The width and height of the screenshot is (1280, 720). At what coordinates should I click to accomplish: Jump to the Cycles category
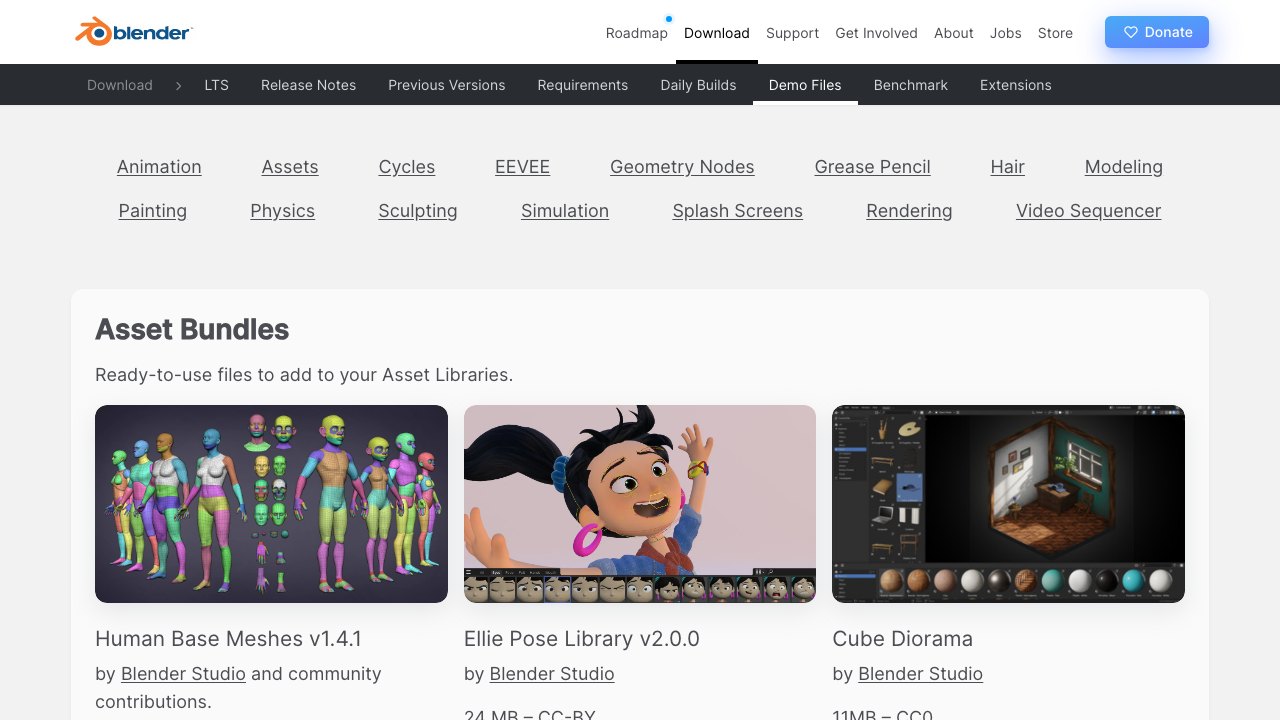point(407,167)
